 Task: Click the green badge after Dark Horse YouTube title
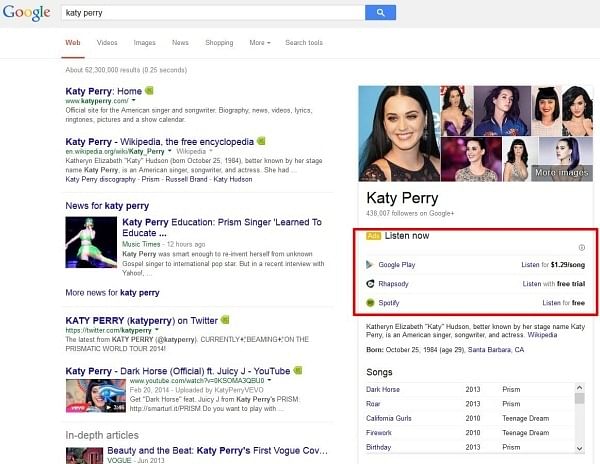click(298, 370)
